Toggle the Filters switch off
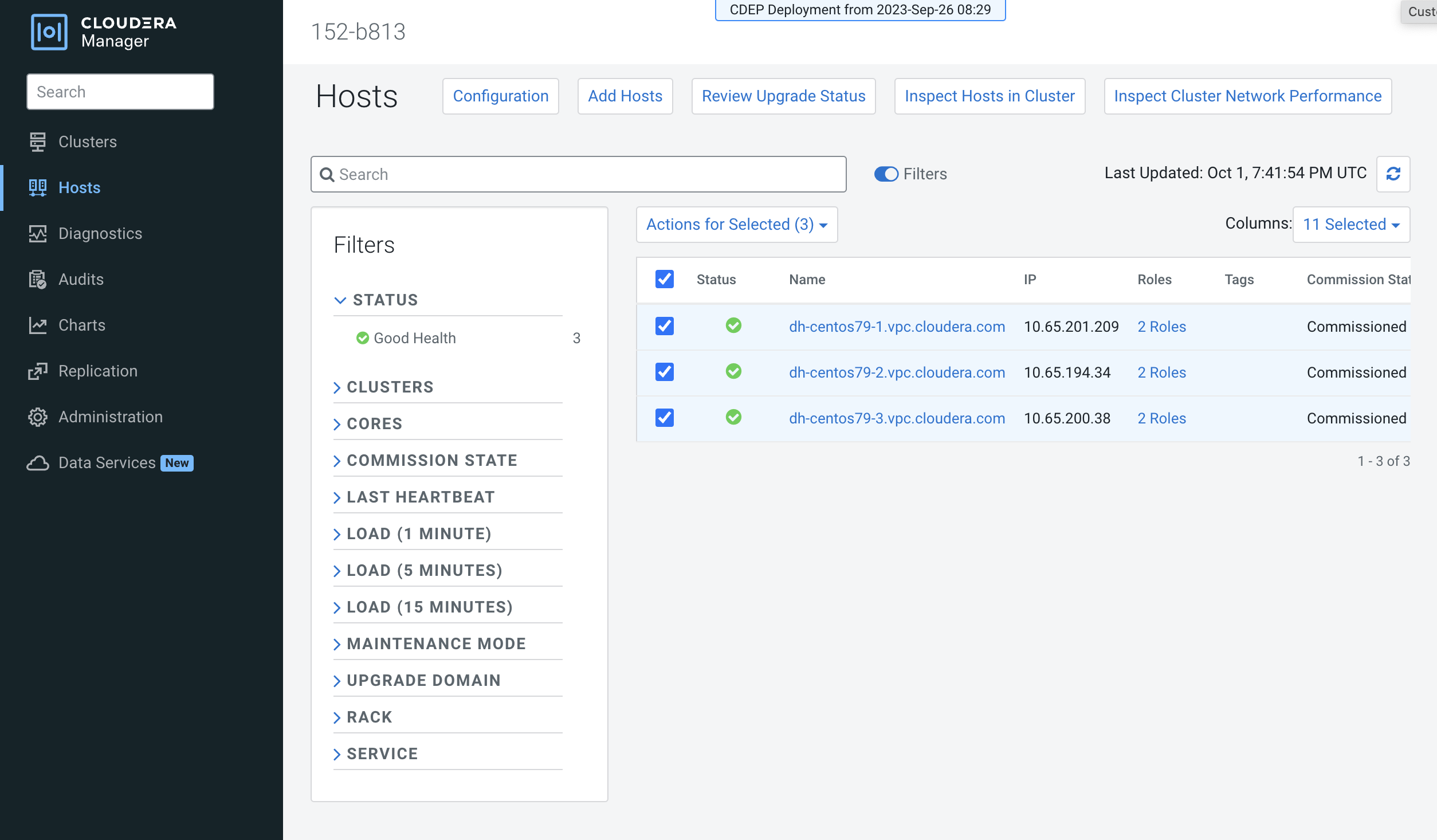1437x840 pixels. tap(886, 174)
